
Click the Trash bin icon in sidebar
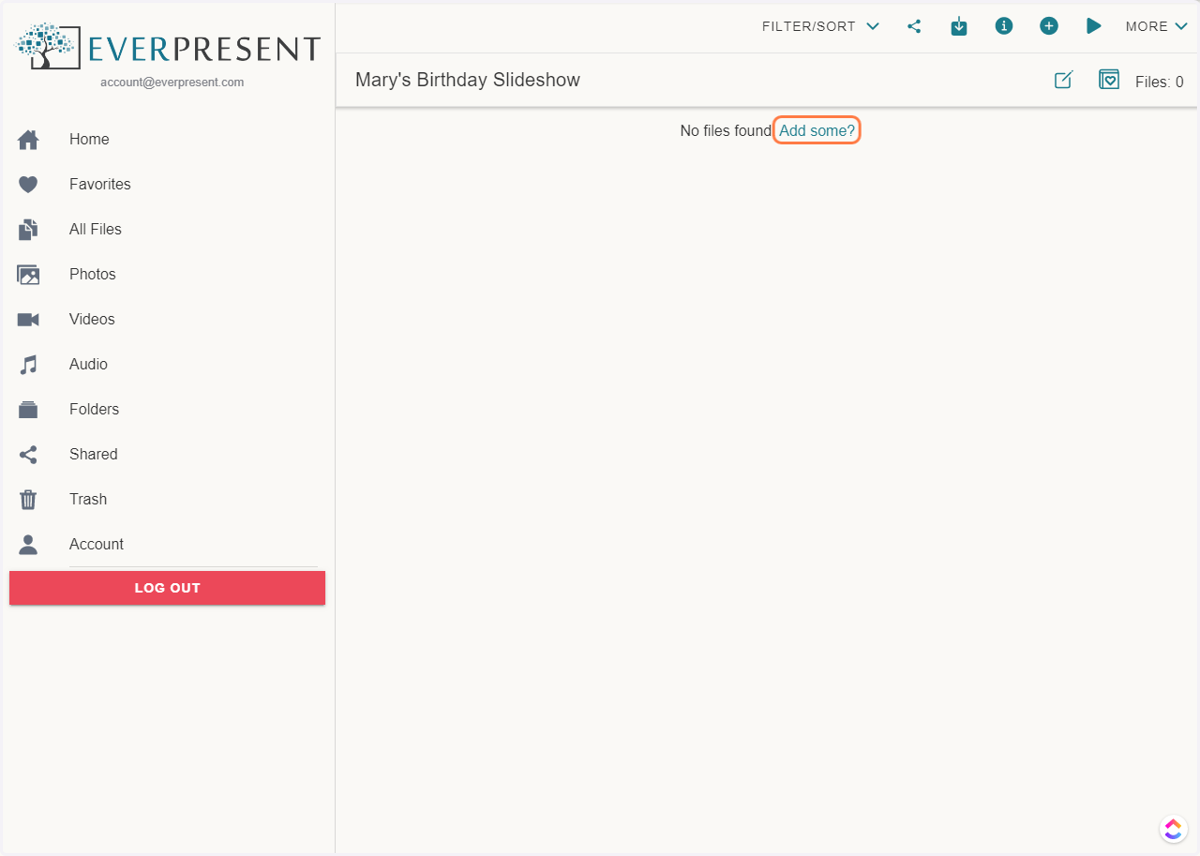[28, 499]
